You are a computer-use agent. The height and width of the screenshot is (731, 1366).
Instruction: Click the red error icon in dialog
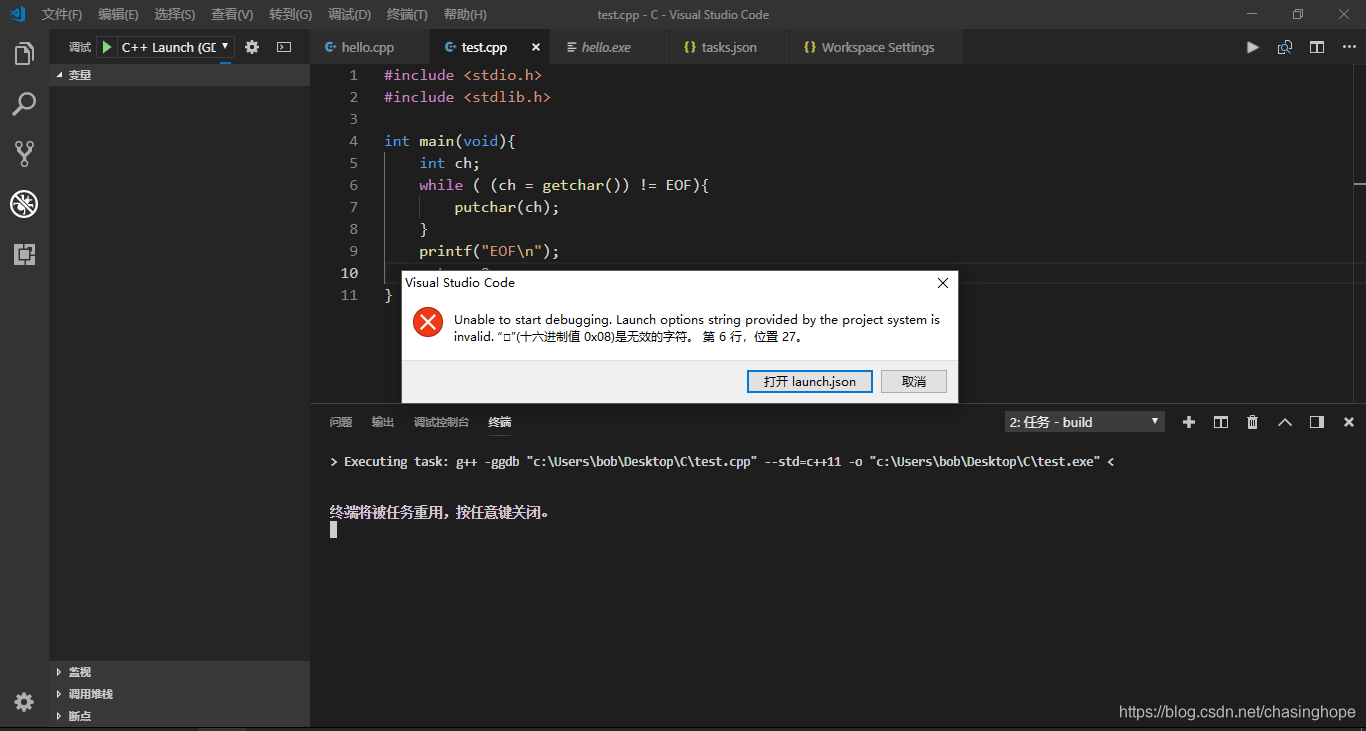pyautogui.click(x=428, y=322)
